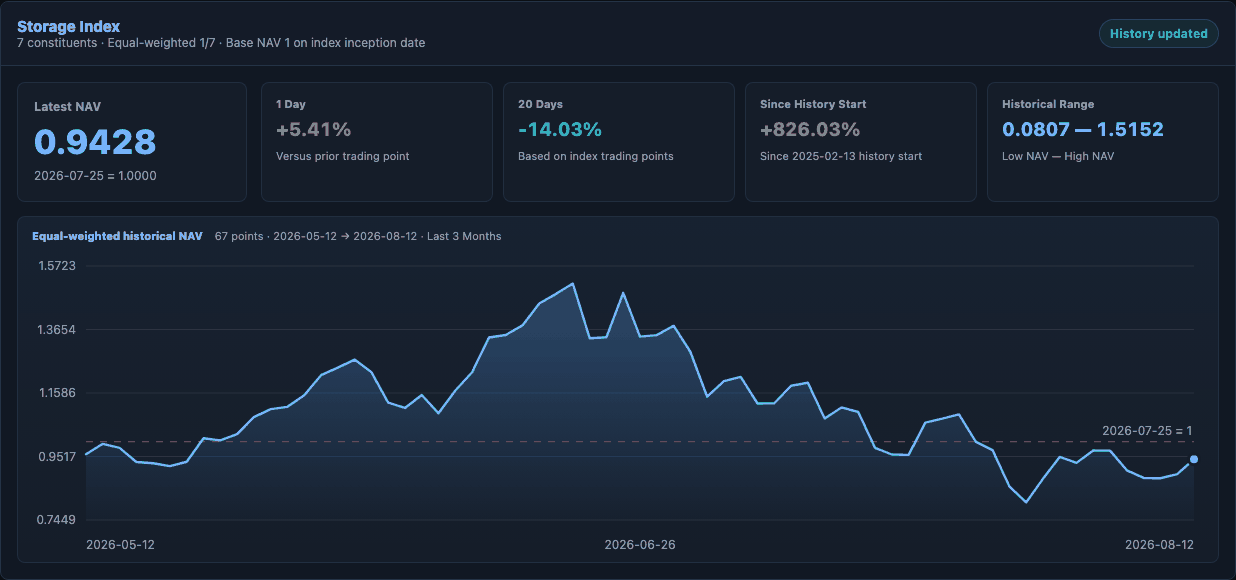The height and width of the screenshot is (580, 1236).
Task: Select the Since History Start card
Action: (861, 142)
